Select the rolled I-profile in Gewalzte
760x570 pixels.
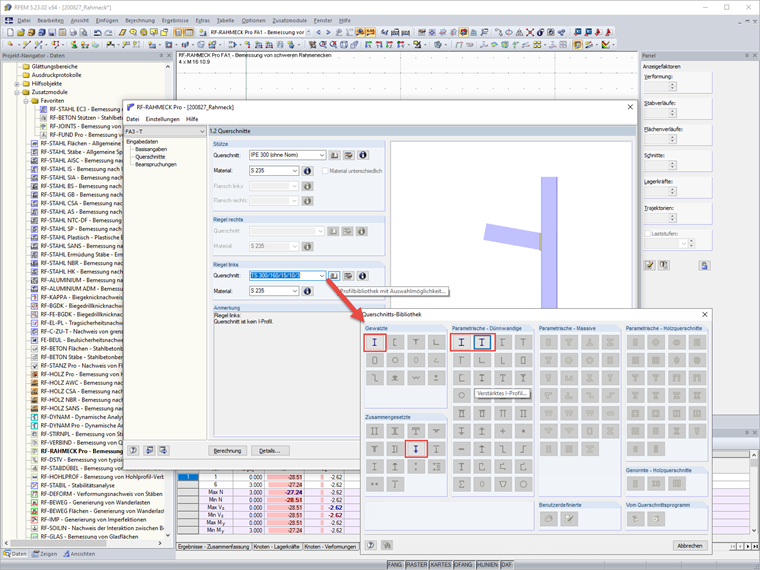[x=374, y=342]
